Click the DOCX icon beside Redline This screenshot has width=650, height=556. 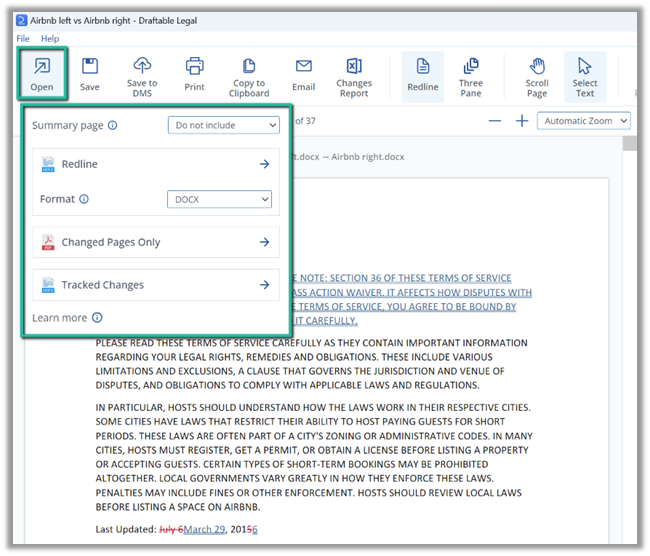click(48, 164)
